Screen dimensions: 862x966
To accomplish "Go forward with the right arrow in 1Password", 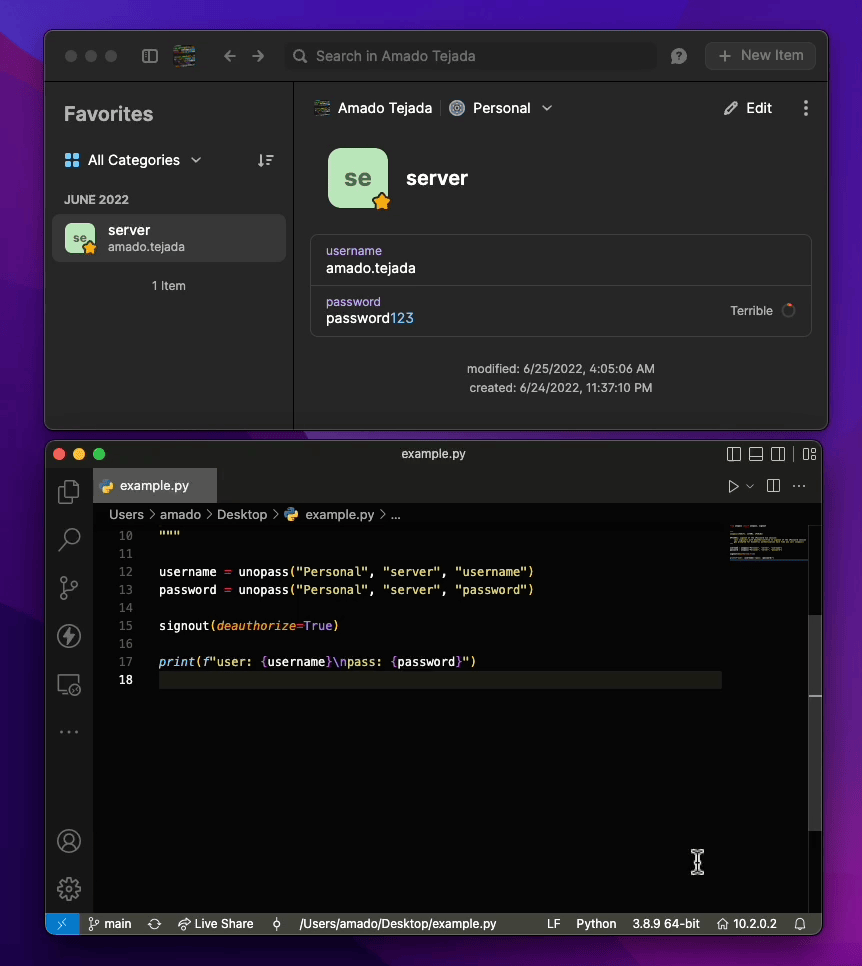I will 258,56.
